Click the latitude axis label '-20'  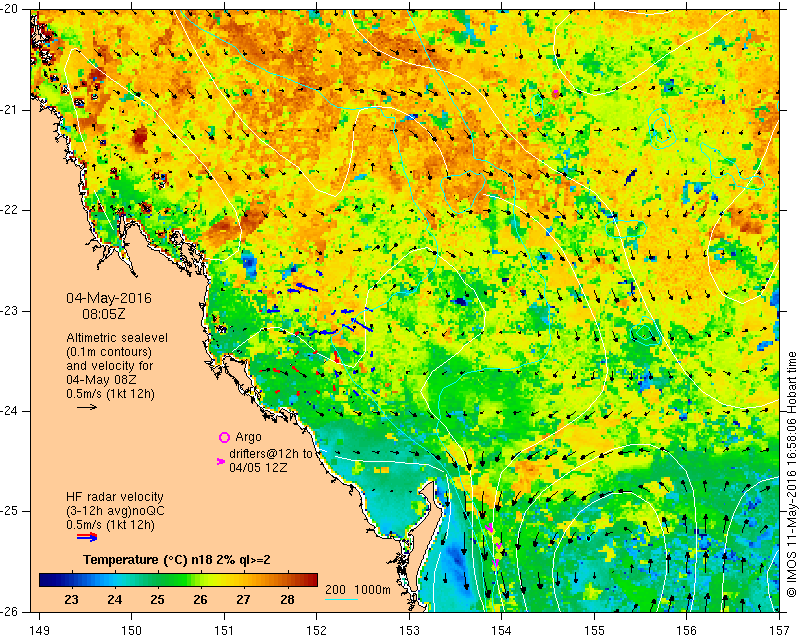pos(10,9)
